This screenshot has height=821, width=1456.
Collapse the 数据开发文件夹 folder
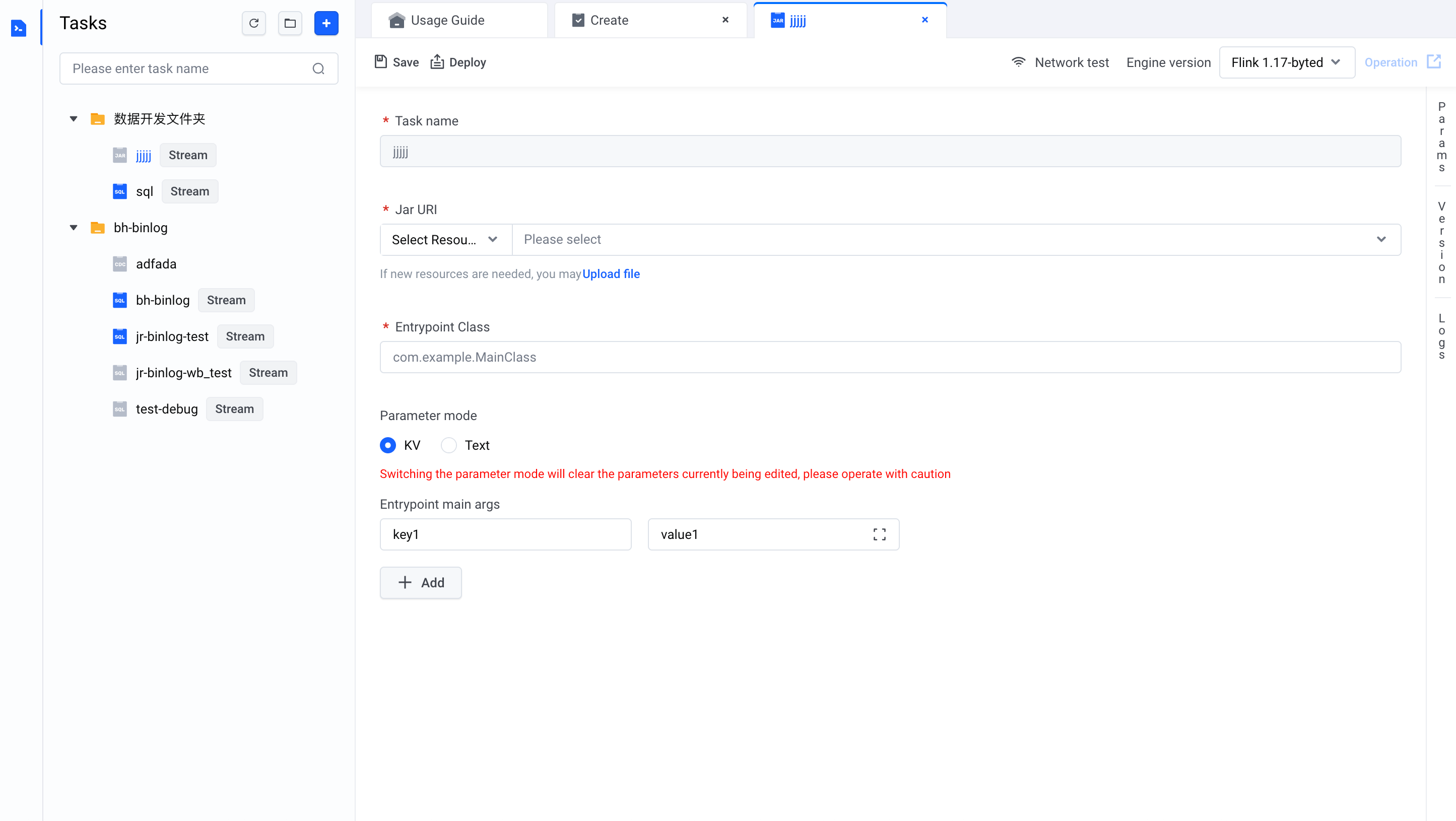[x=74, y=119]
